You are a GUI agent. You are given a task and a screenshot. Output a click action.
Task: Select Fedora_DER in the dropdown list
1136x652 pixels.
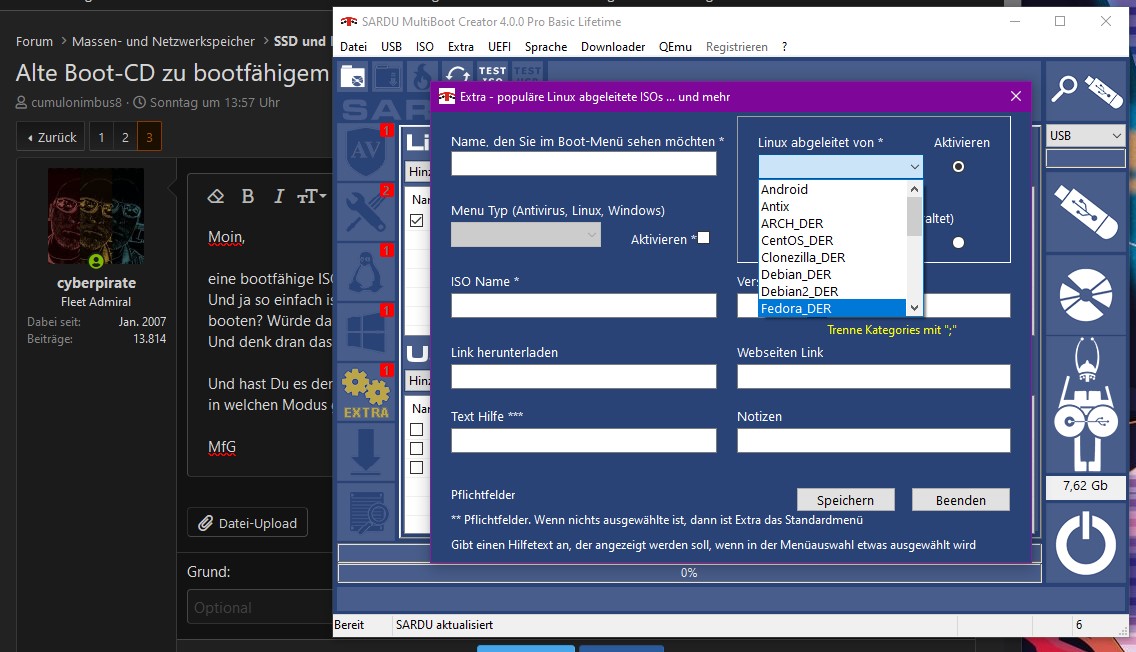pos(832,309)
